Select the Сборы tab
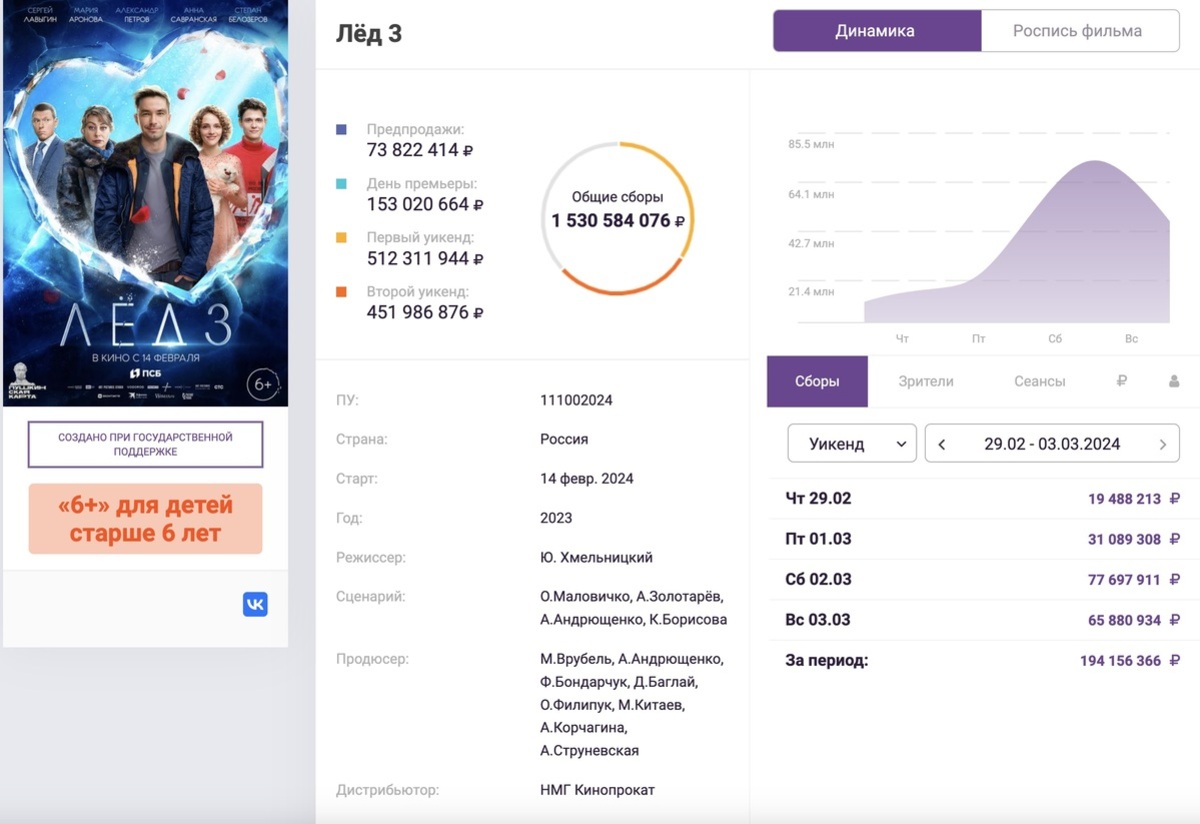Image resolution: width=1200 pixels, height=824 pixels. 817,381
